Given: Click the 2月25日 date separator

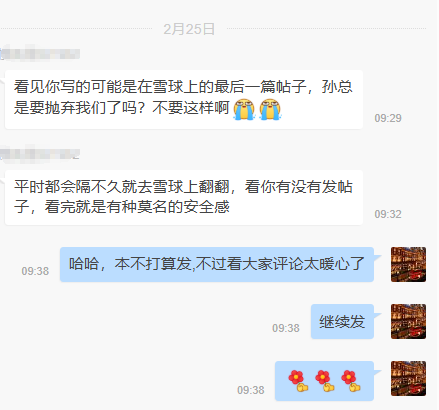Looking at the screenshot, I should tap(189, 29).
